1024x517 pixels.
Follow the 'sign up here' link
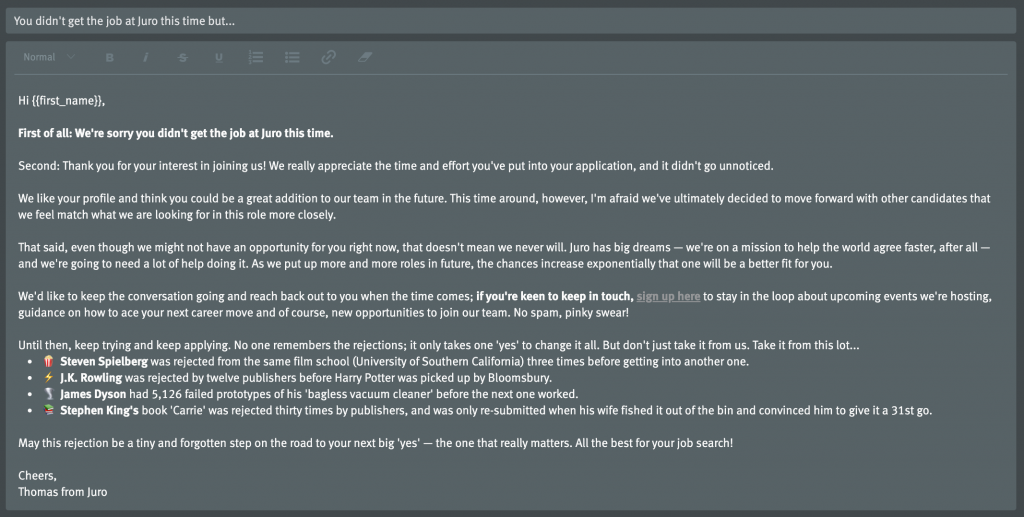[x=668, y=296]
